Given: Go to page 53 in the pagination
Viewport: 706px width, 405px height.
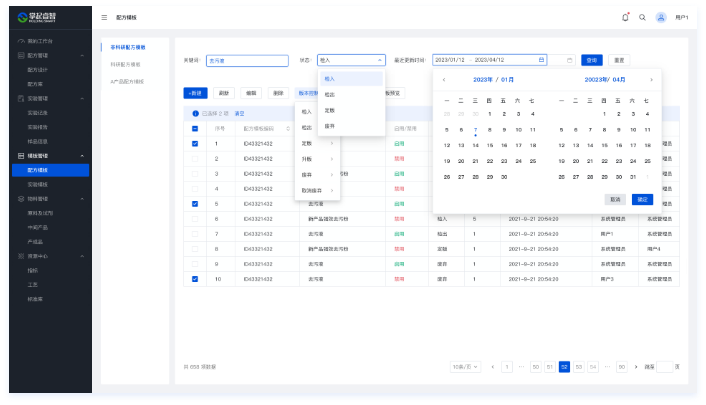Looking at the screenshot, I should point(579,367).
